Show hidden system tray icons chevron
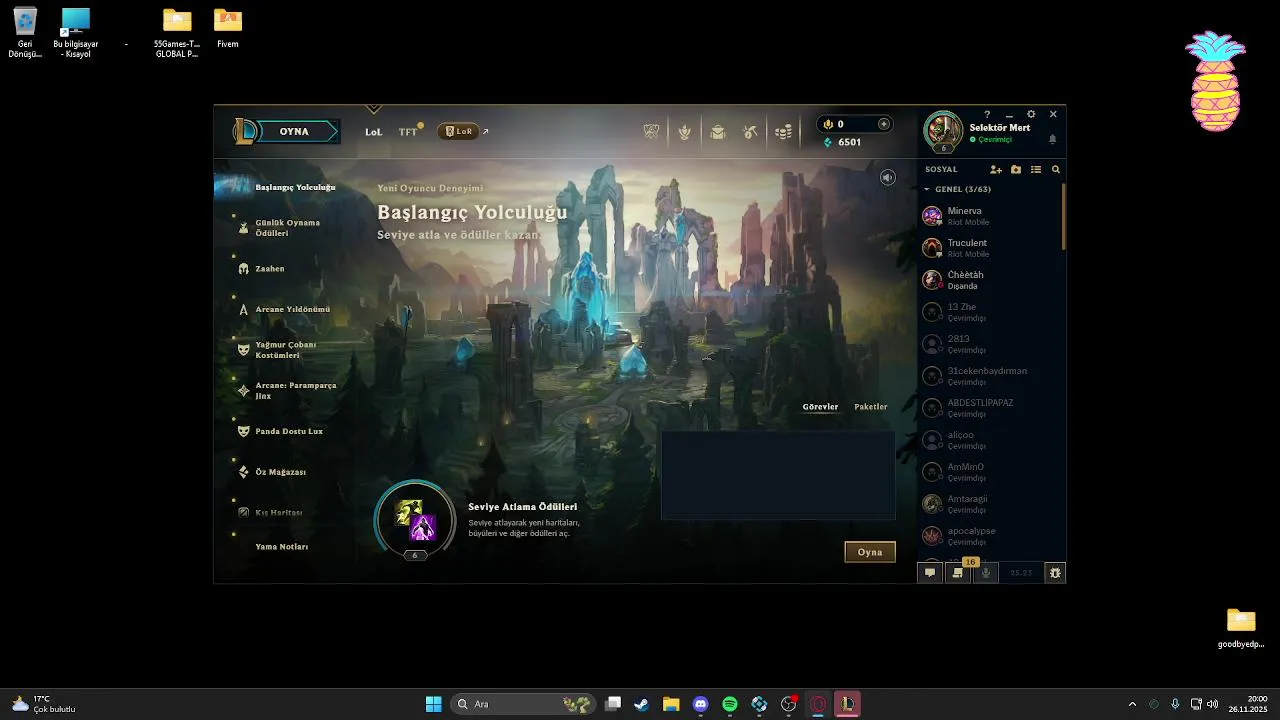 click(1132, 704)
